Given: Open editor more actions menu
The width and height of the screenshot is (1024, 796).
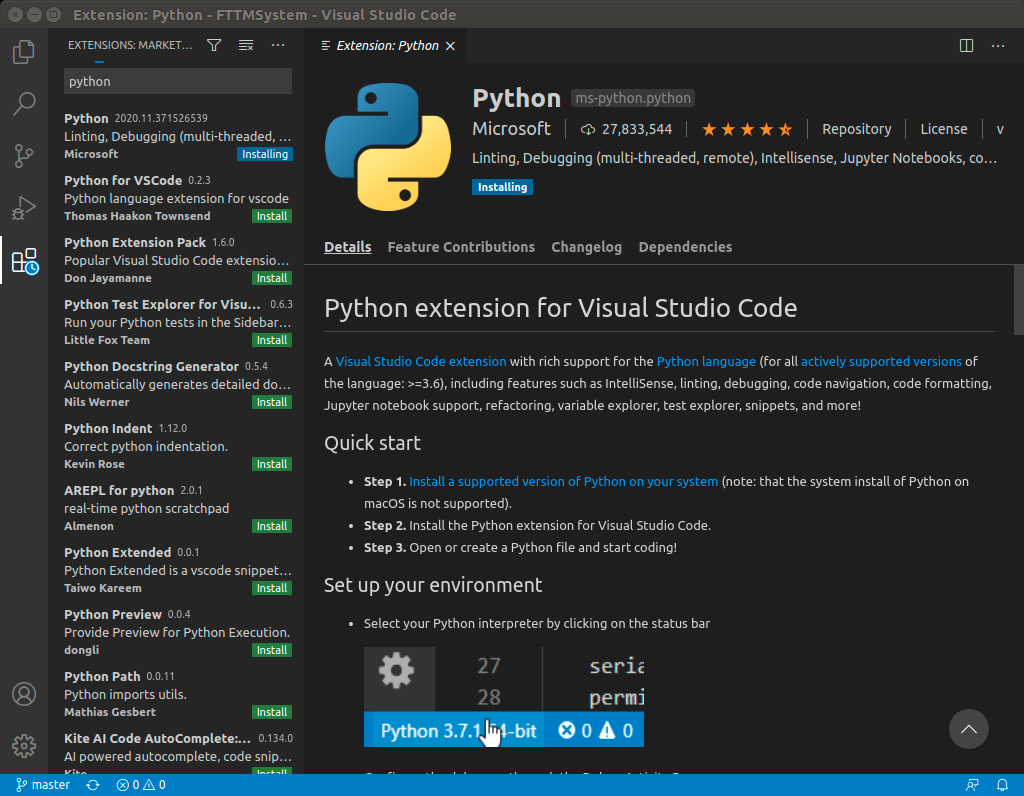Looking at the screenshot, I should click(x=998, y=46).
